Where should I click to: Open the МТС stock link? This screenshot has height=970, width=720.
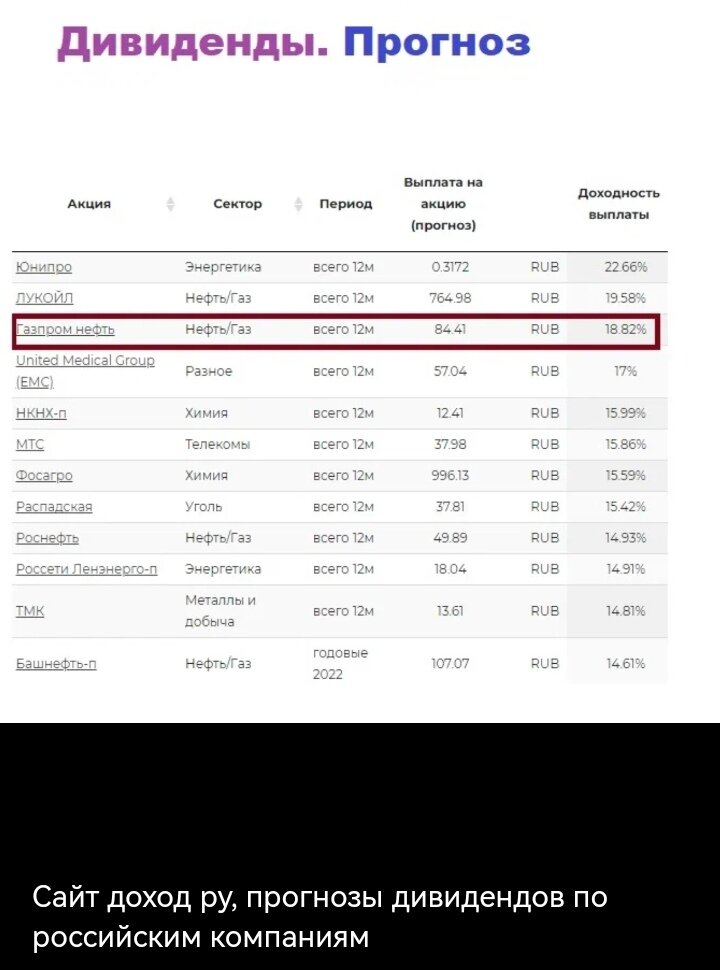point(30,444)
